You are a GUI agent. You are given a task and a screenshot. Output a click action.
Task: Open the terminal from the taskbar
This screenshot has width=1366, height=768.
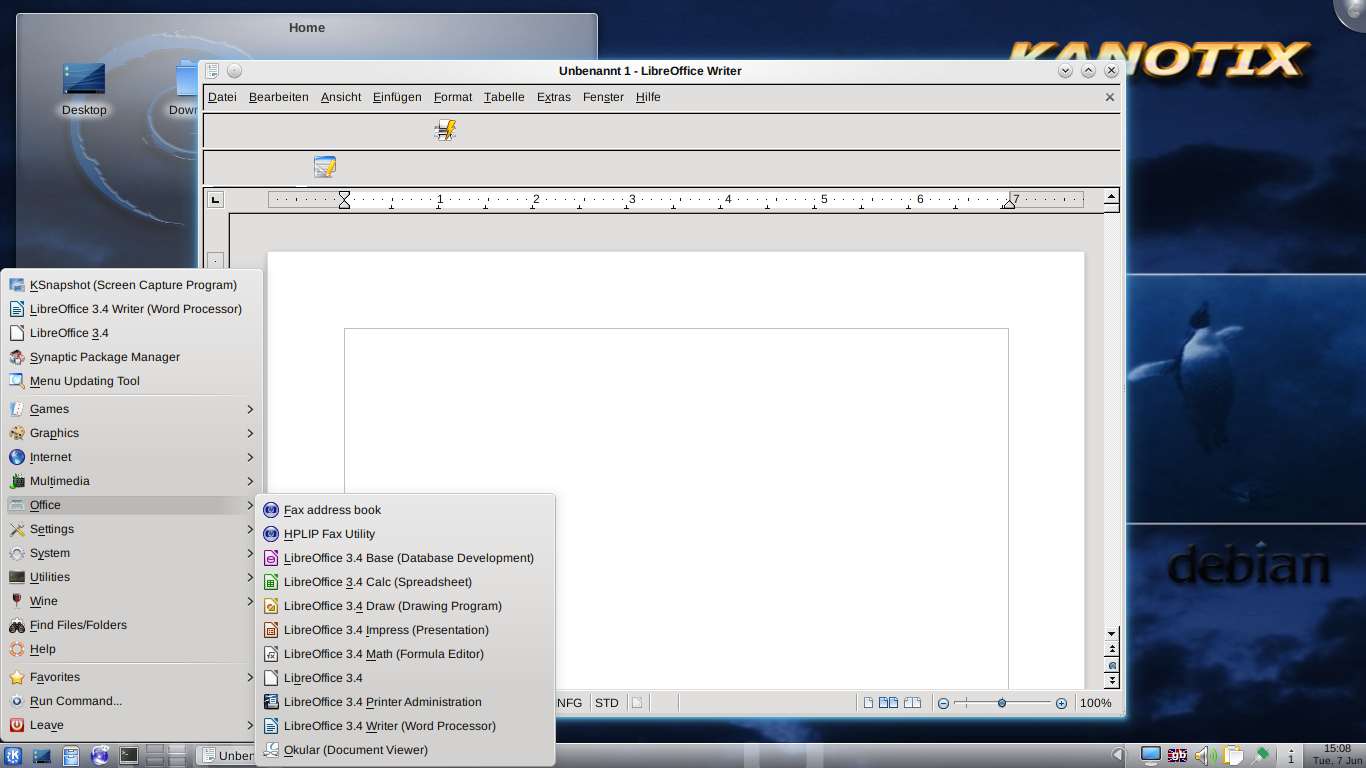click(129, 756)
